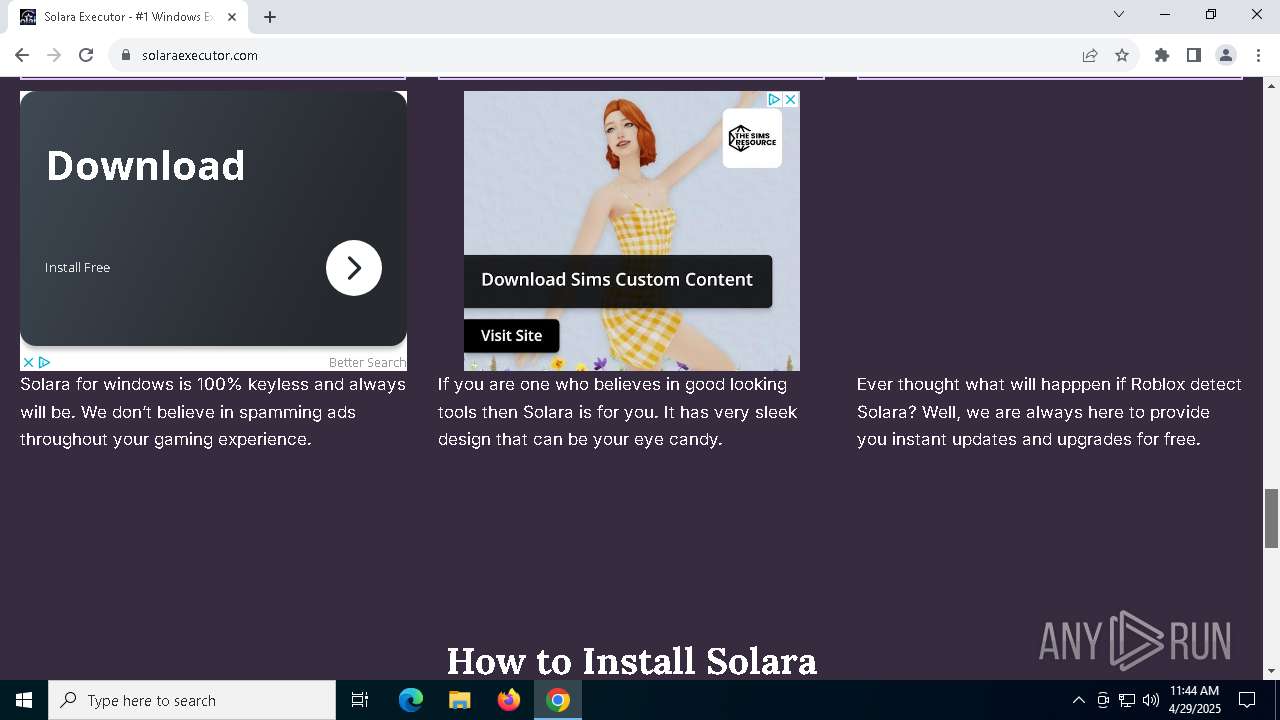1280x720 pixels.
Task: Close the Solara Executor tab
Action: coord(233,17)
